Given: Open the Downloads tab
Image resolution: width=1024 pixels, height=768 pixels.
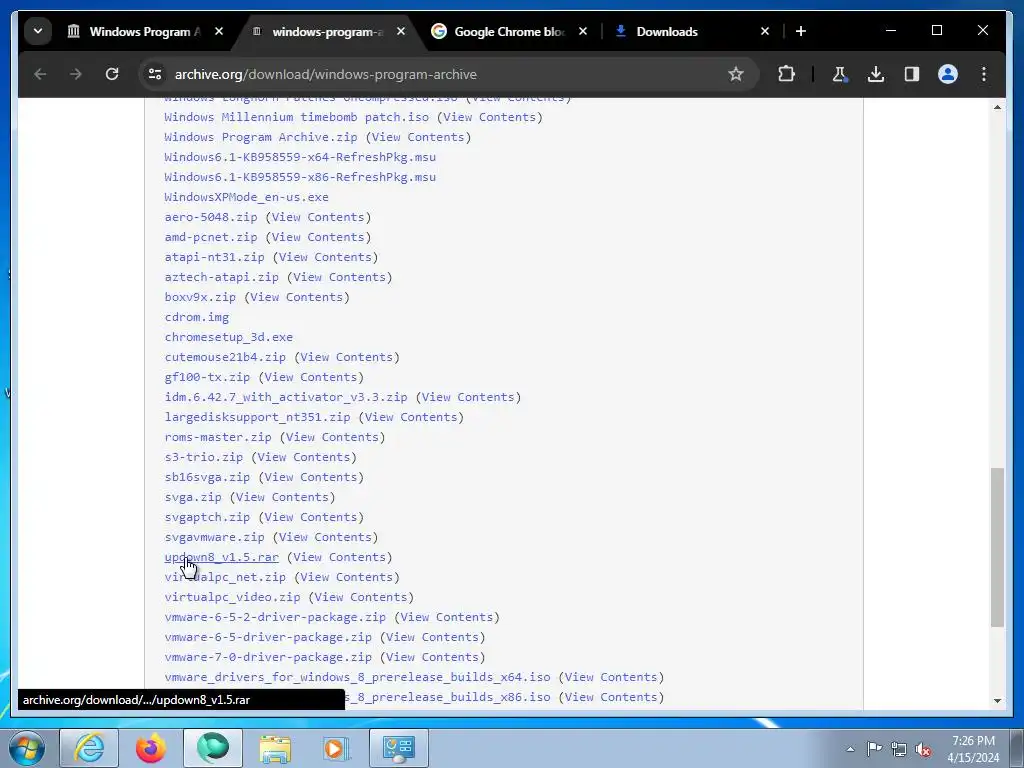Looking at the screenshot, I should 667,31.
